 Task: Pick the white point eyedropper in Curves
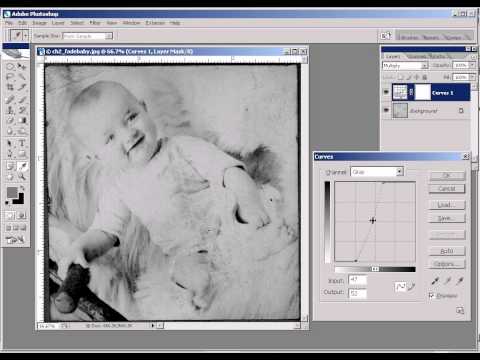point(460,281)
